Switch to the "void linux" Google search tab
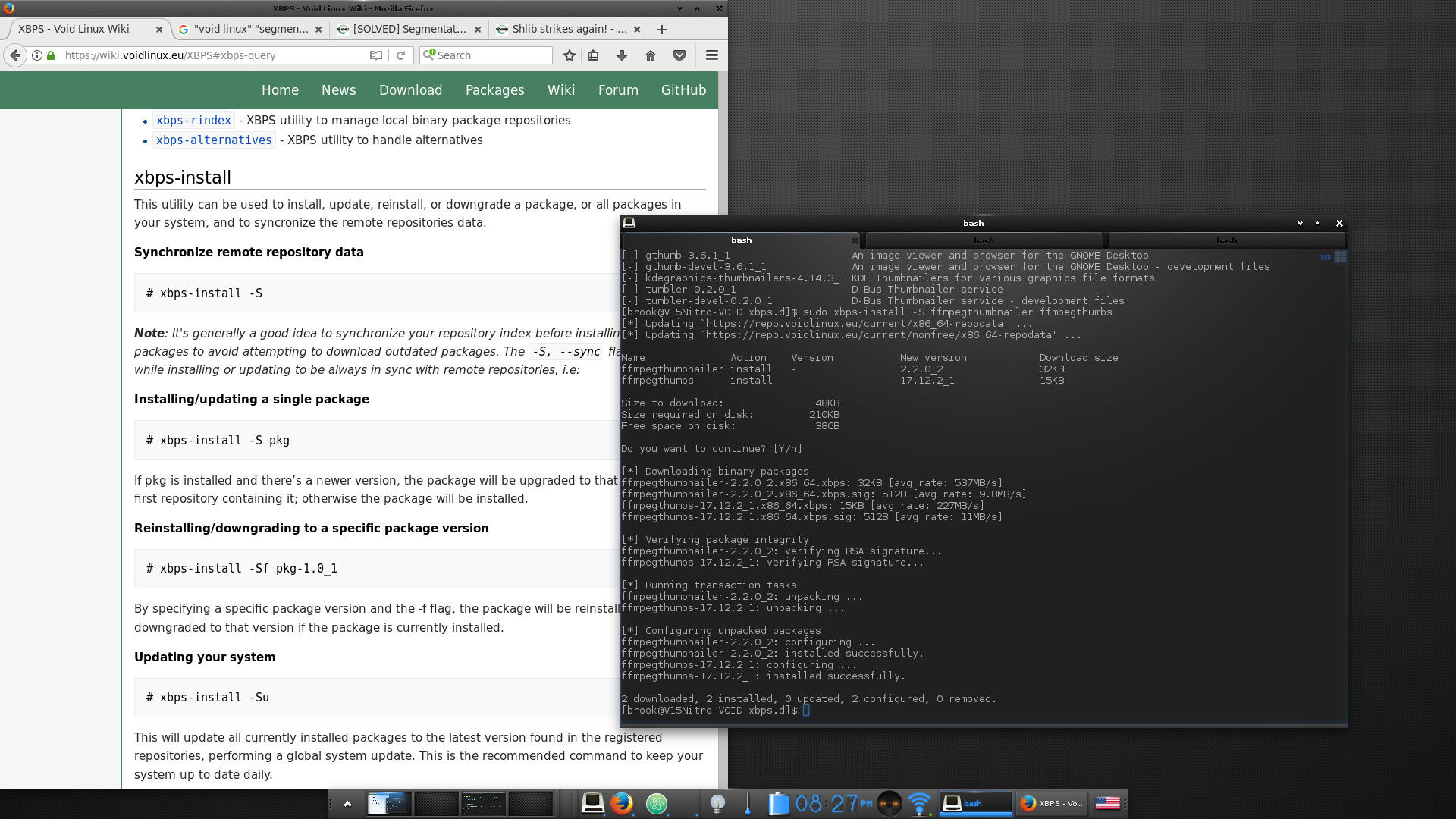This screenshot has height=819, width=1456. (250, 30)
